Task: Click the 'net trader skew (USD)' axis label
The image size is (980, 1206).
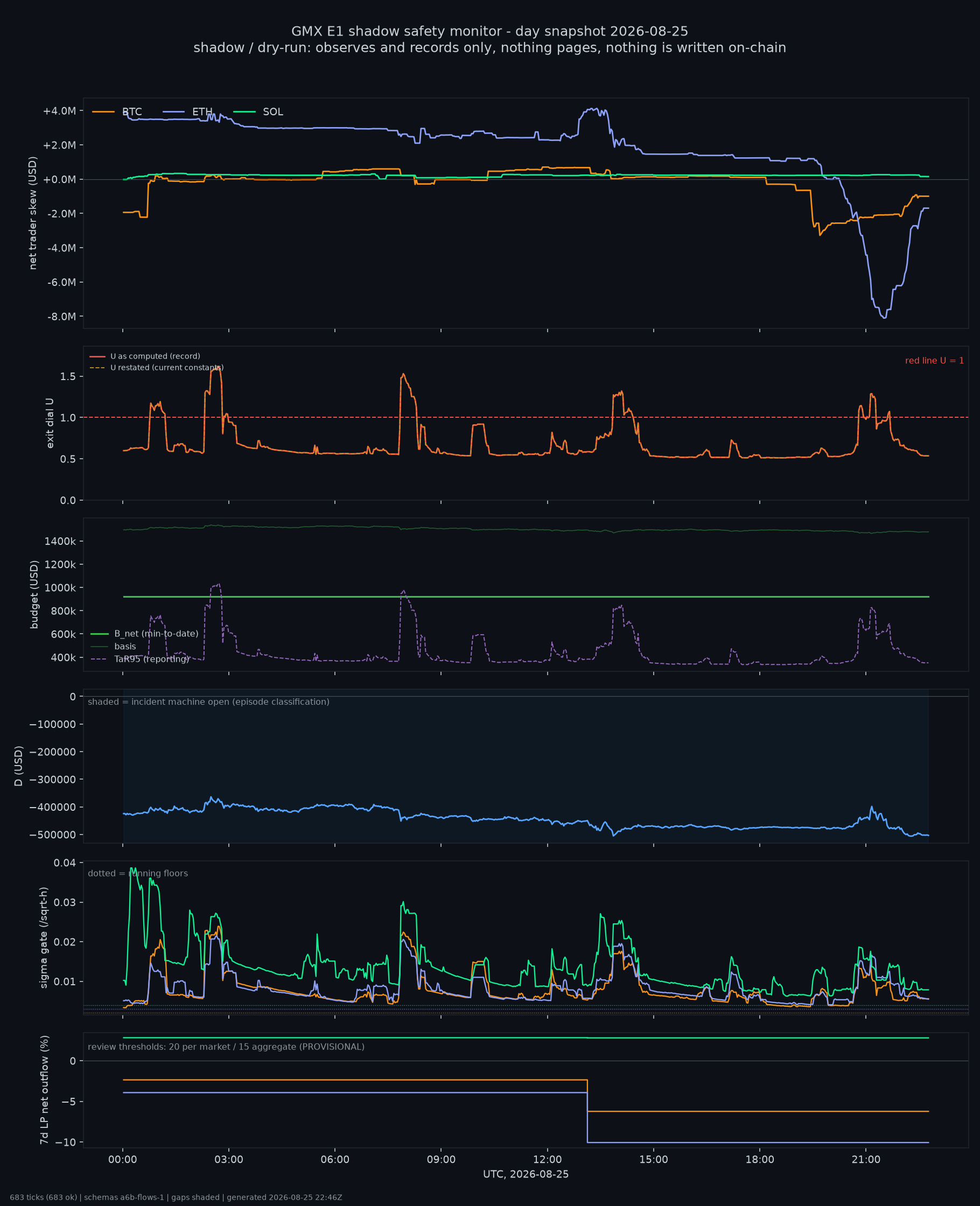Action: tap(33, 213)
